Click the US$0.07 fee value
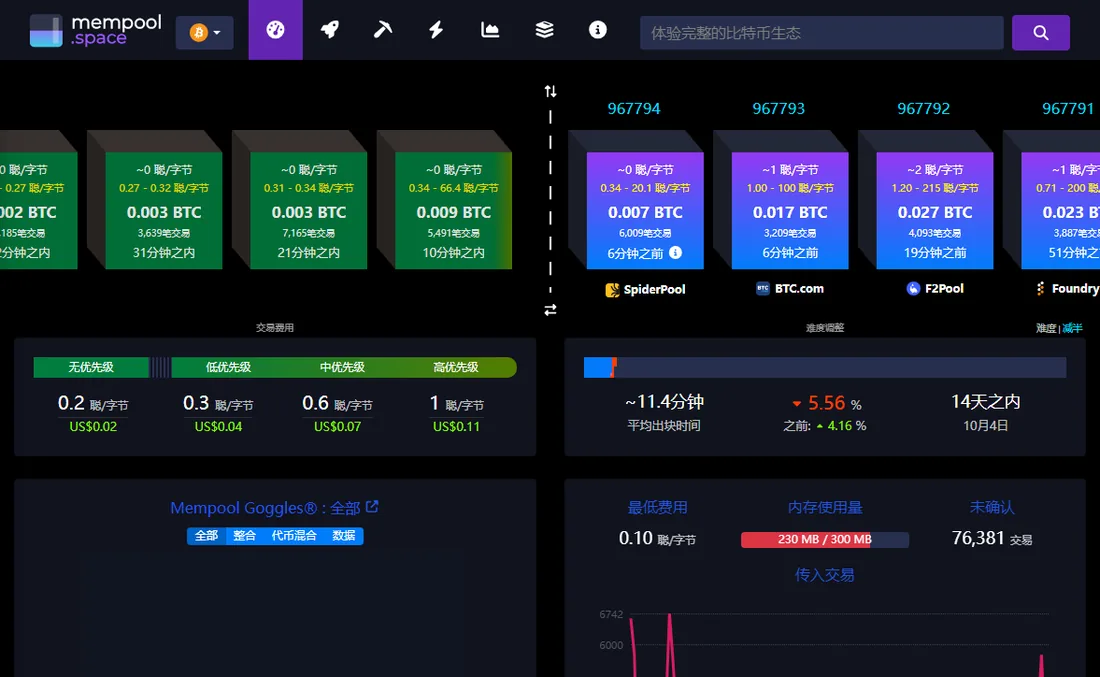 tap(337, 427)
